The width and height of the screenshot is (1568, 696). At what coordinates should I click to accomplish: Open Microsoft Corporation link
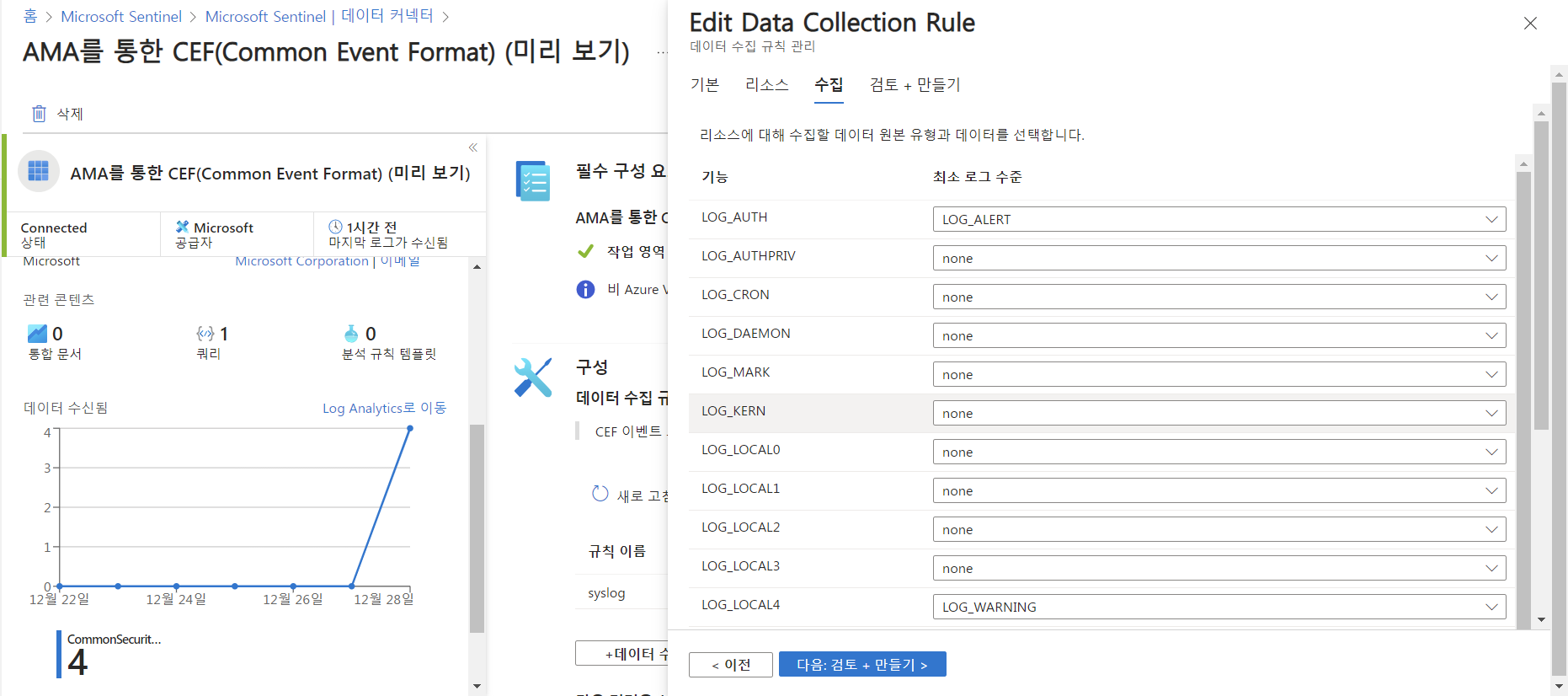(x=301, y=261)
